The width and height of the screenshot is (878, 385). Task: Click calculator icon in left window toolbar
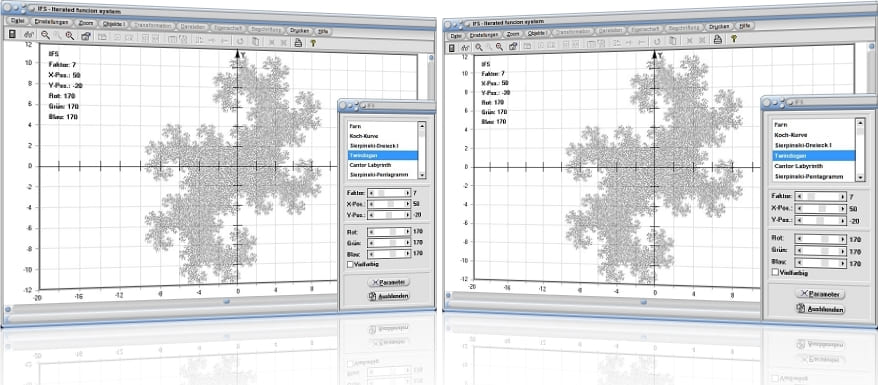click(x=12, y=35)
